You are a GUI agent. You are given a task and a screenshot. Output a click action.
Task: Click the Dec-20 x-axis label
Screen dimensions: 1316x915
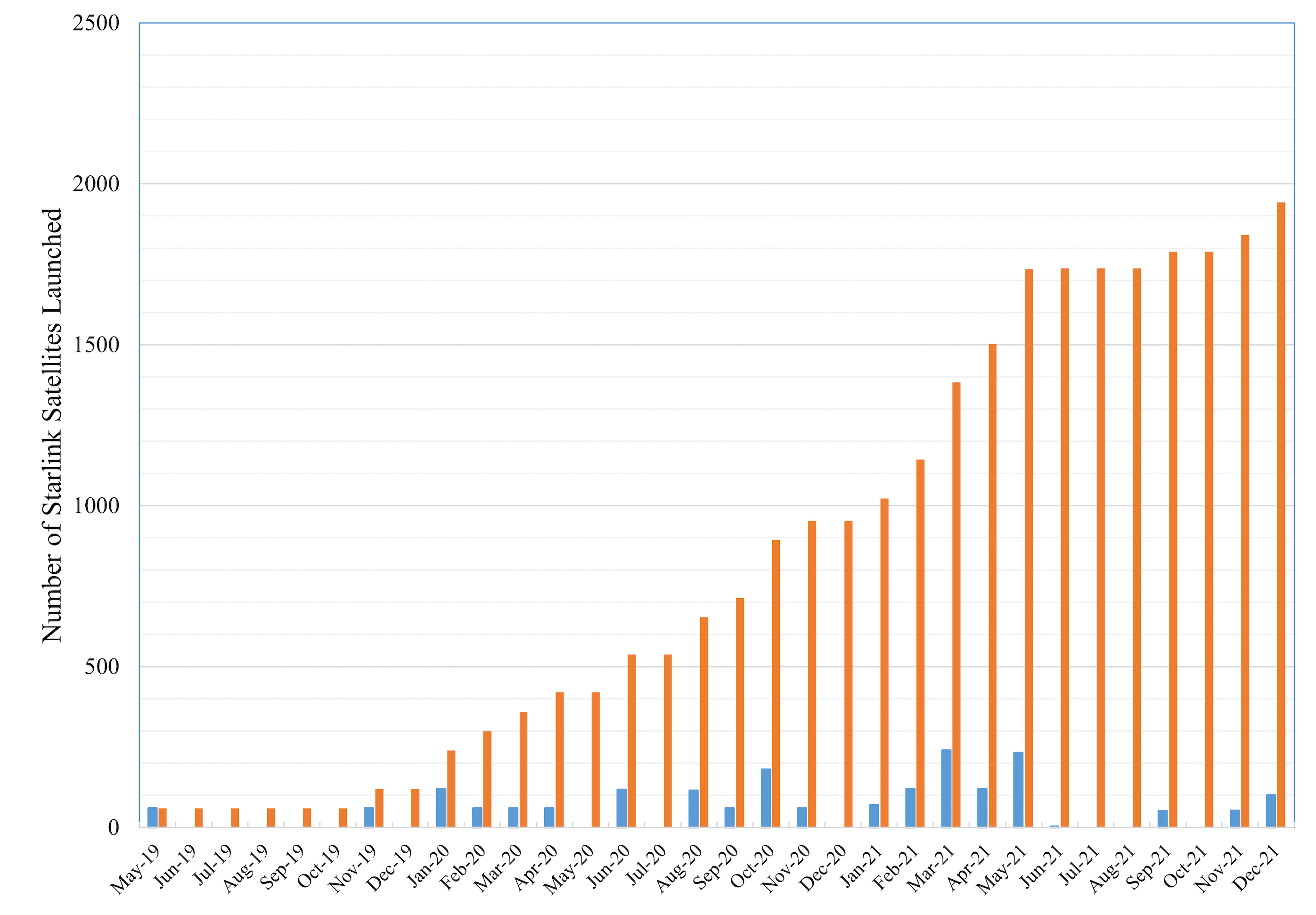point(823,868)
